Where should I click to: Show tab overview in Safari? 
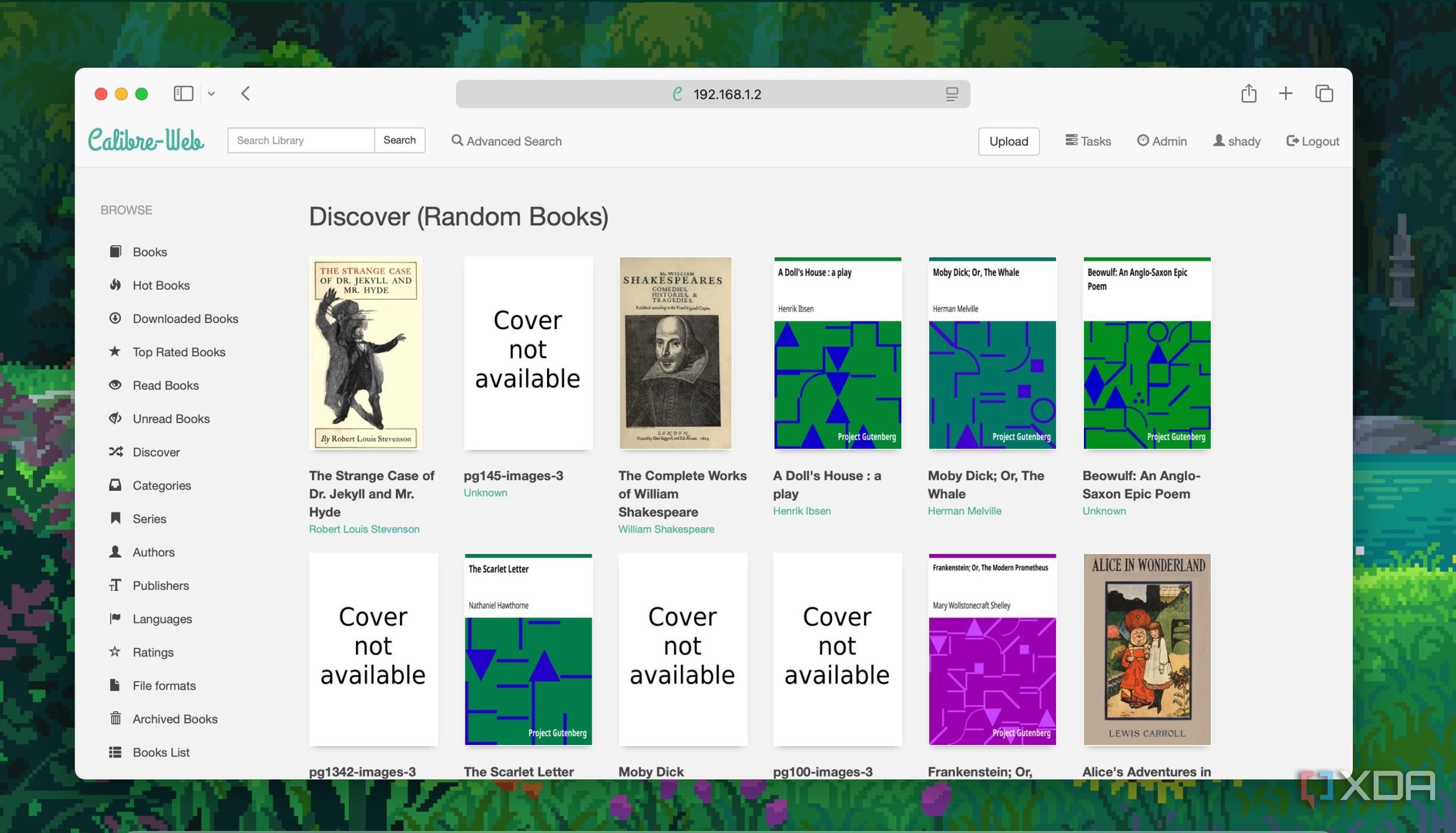[x=1324, y=93]
